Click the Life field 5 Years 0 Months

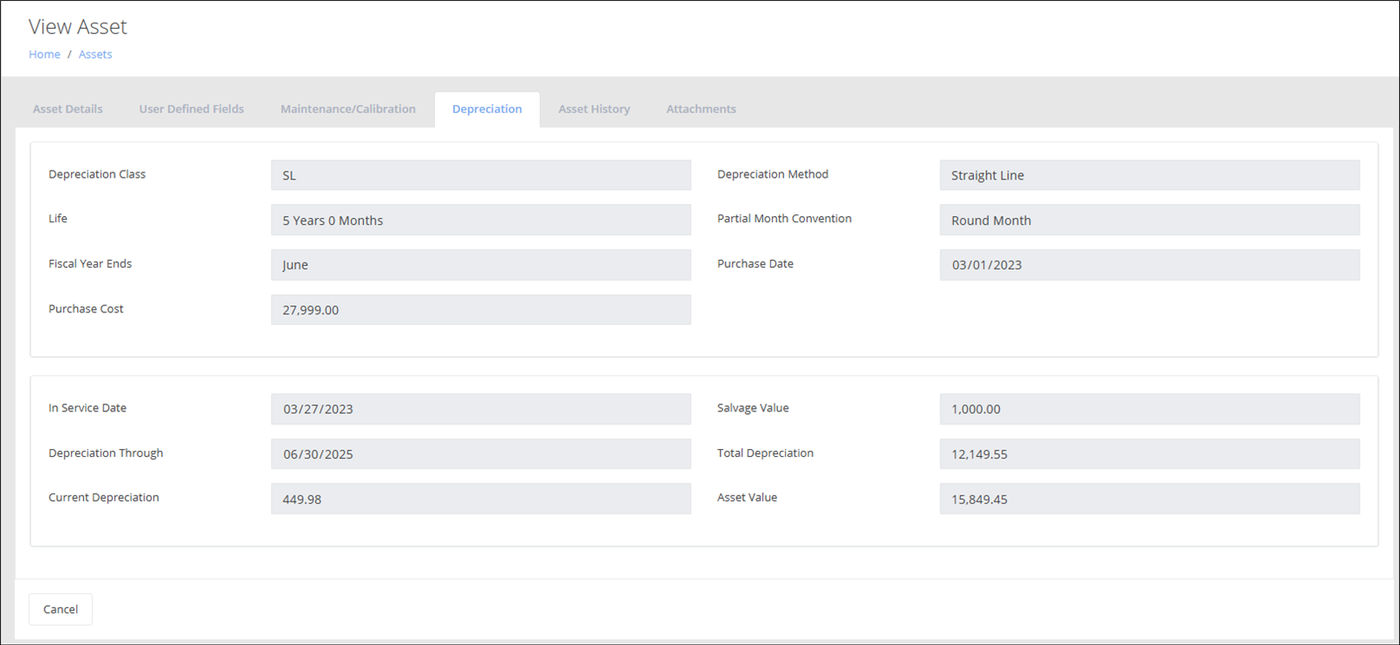(481, 220)
